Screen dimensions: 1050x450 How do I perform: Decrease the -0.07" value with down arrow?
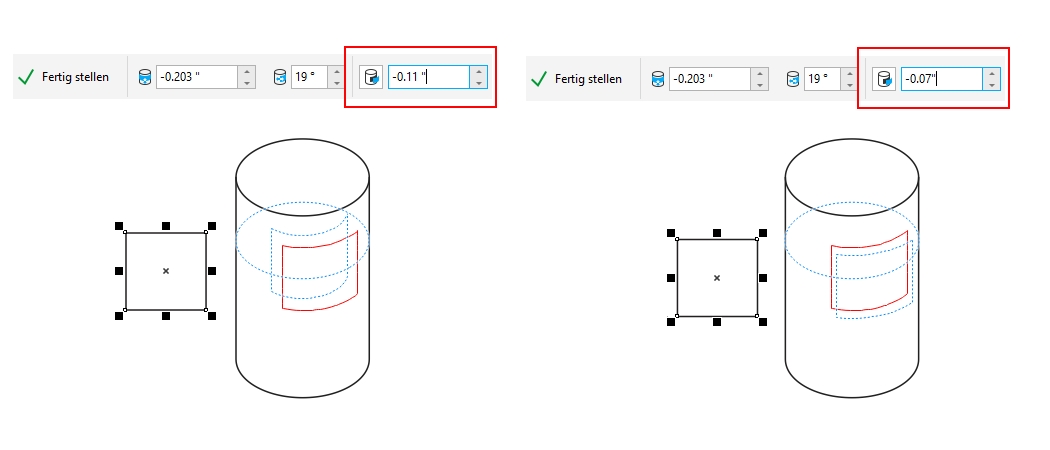(x=992, y=85)
